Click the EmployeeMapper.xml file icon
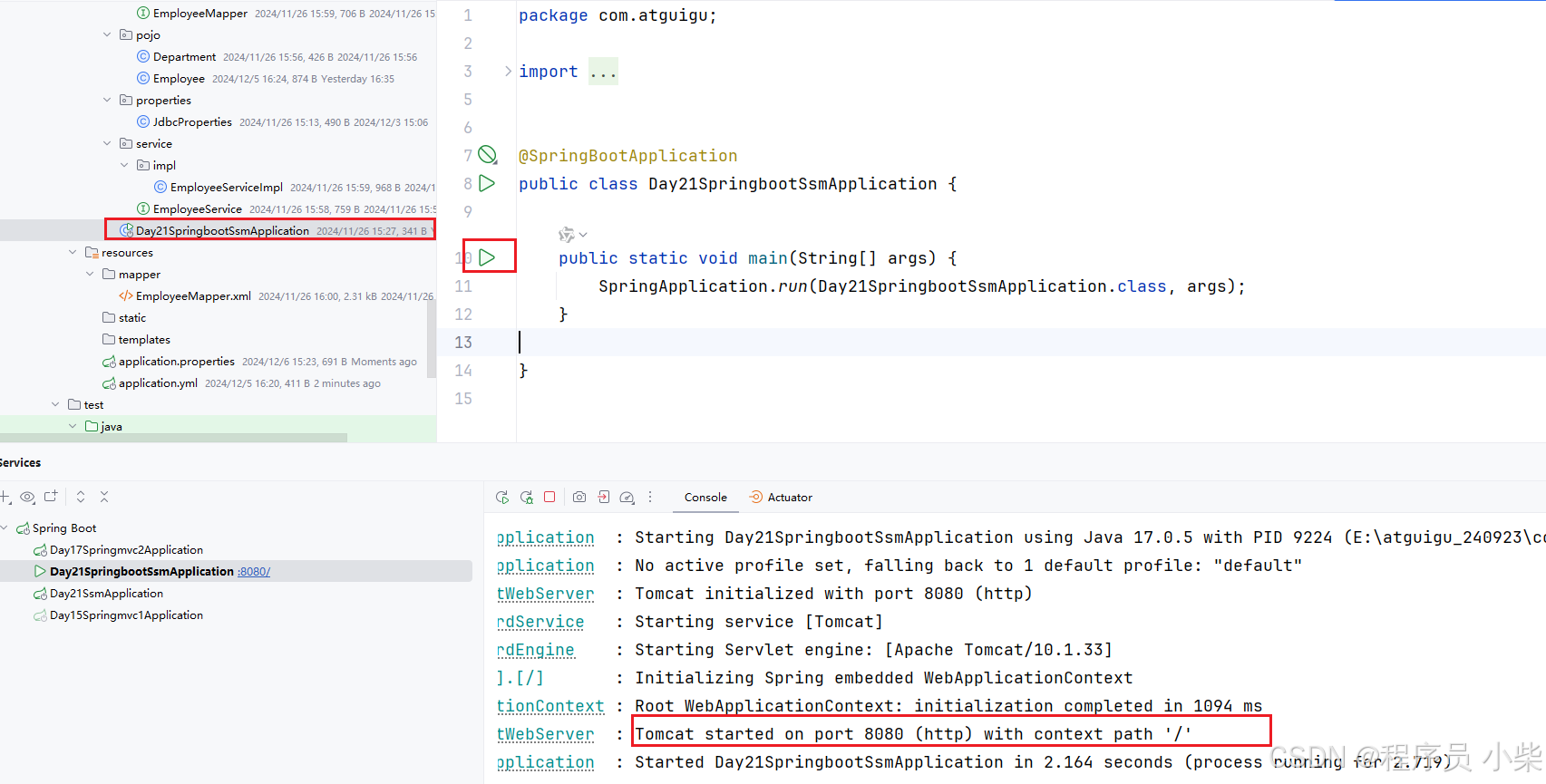 (126, 295)
